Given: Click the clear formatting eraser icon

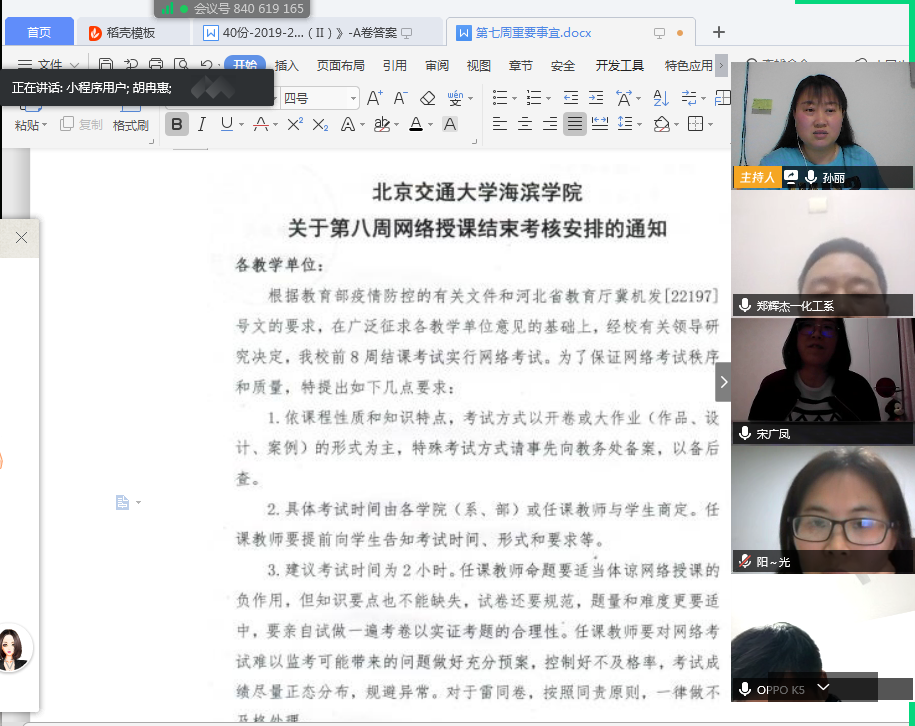Looking at the screenshot, I should [x=427, y=98].
